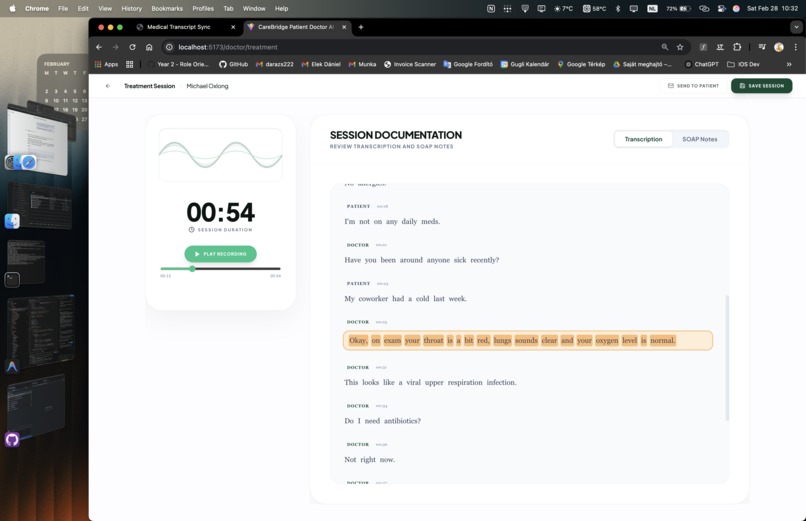Switch to the Medical Transcript Sync tab

(181, 27)
